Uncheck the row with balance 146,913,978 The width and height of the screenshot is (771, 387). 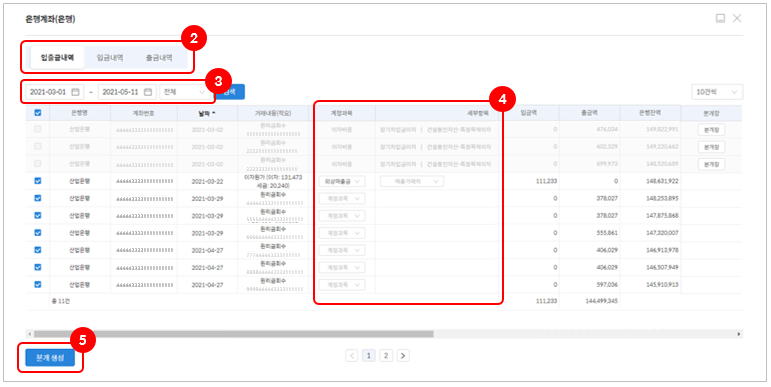coord(38,250)
